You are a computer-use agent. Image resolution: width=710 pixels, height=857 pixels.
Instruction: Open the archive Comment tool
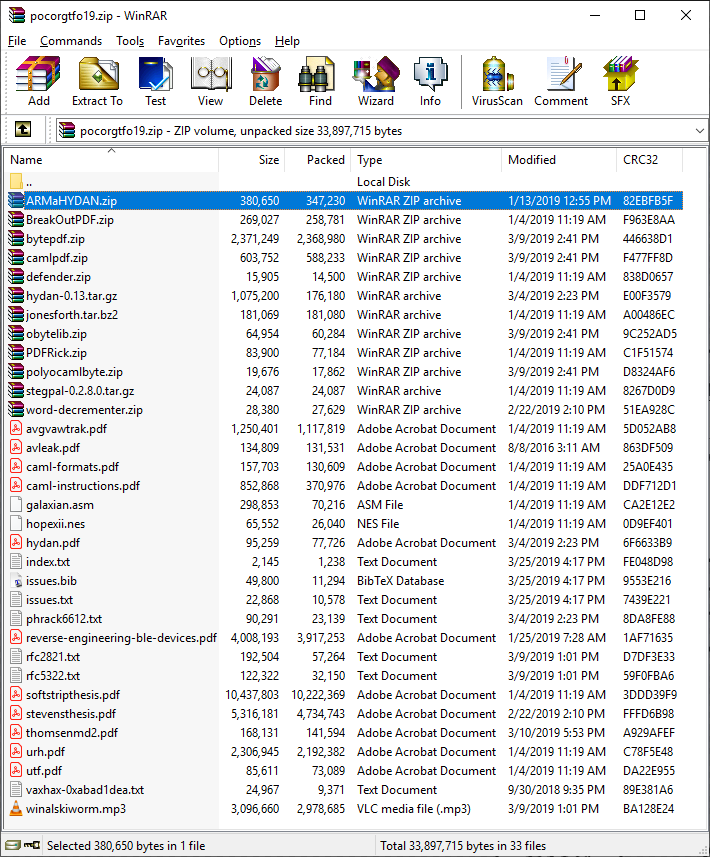[561, 81]
